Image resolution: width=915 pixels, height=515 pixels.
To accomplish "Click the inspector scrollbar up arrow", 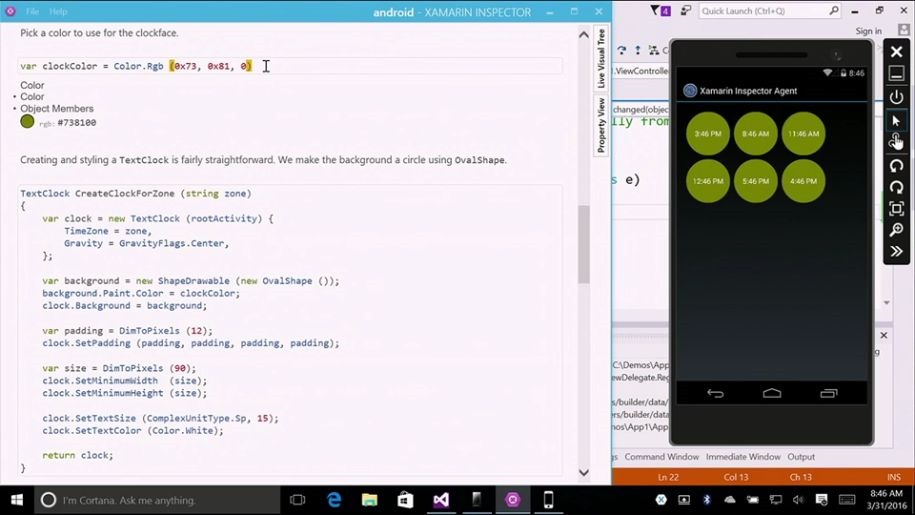I will (584, 34).
